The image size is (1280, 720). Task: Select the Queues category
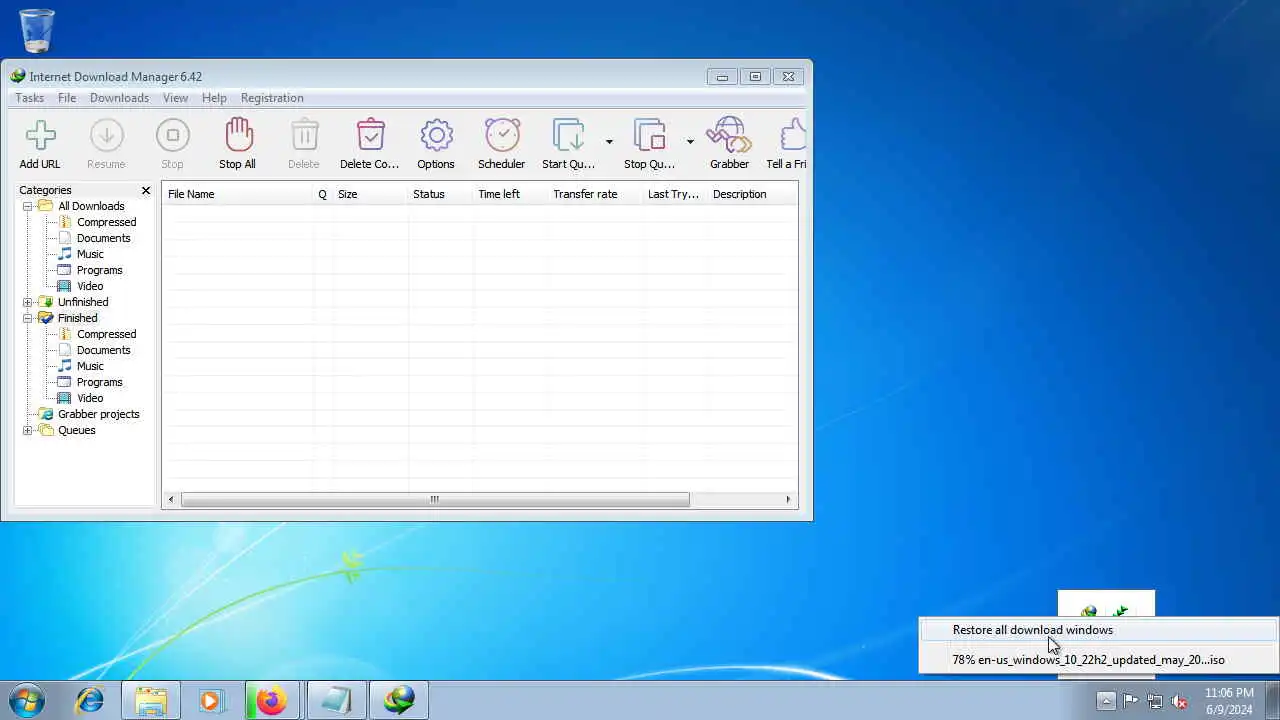[76, 430]
